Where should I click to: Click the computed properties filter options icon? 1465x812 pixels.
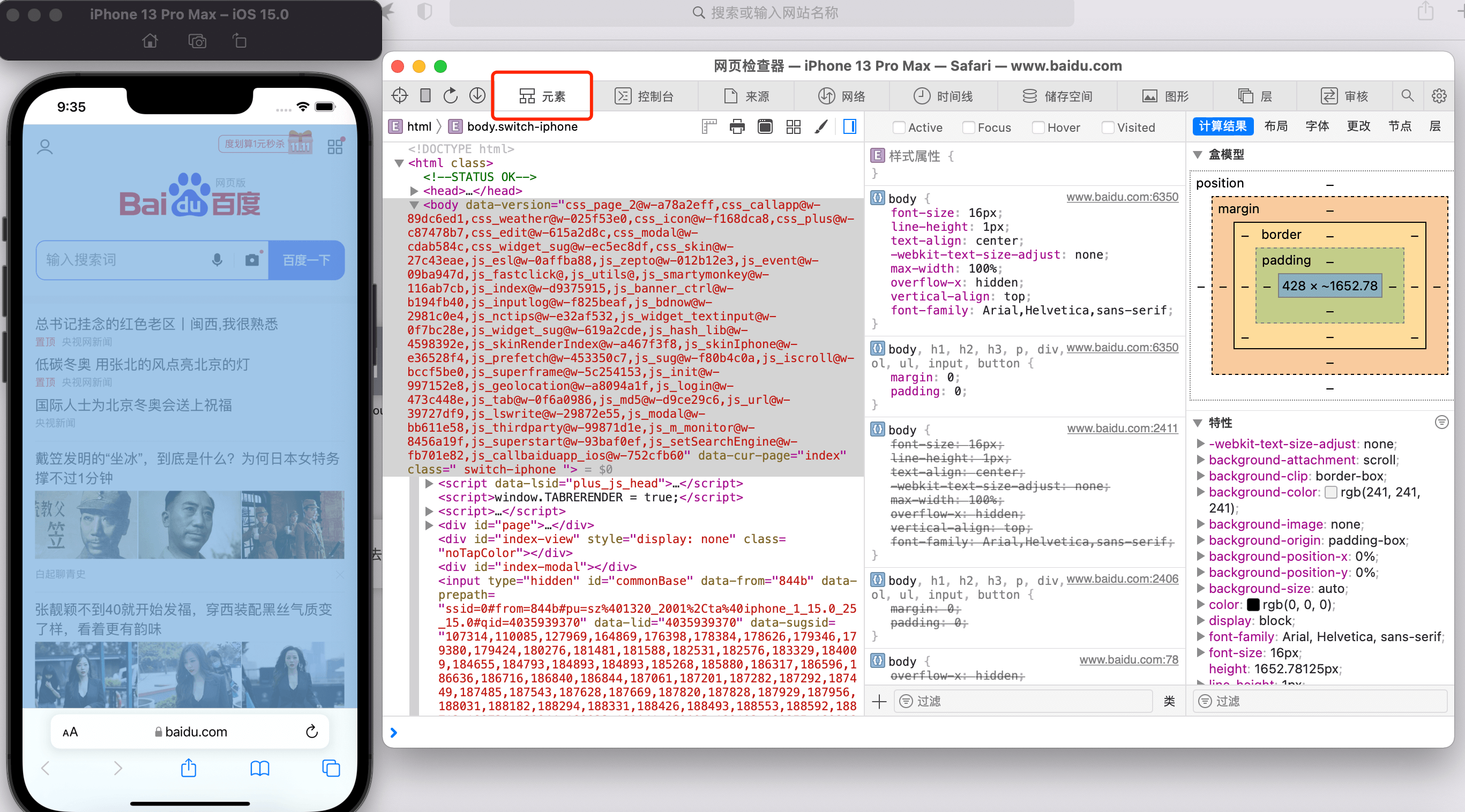click(x=1441, y=423)
